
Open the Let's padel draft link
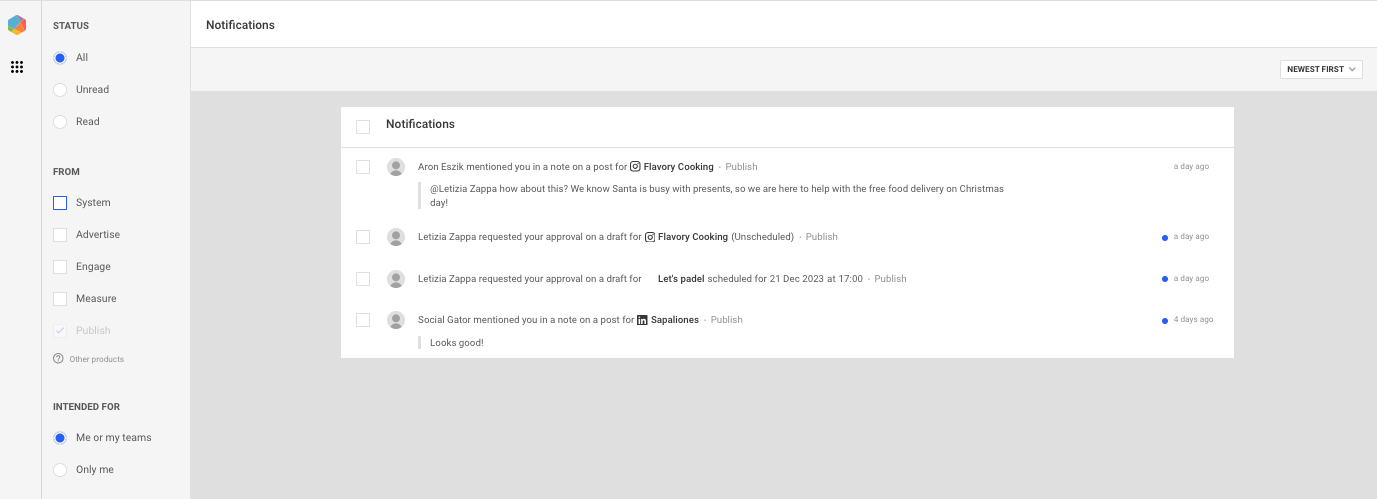click(x=681, y=279)
